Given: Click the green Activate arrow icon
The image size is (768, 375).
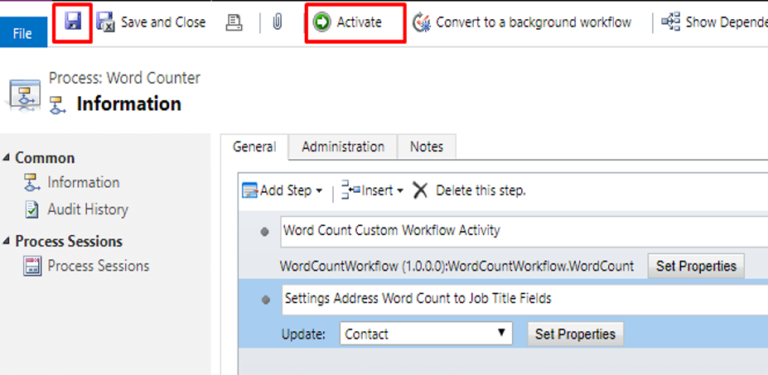Looking at the screenshot, I should pos(322,23).
